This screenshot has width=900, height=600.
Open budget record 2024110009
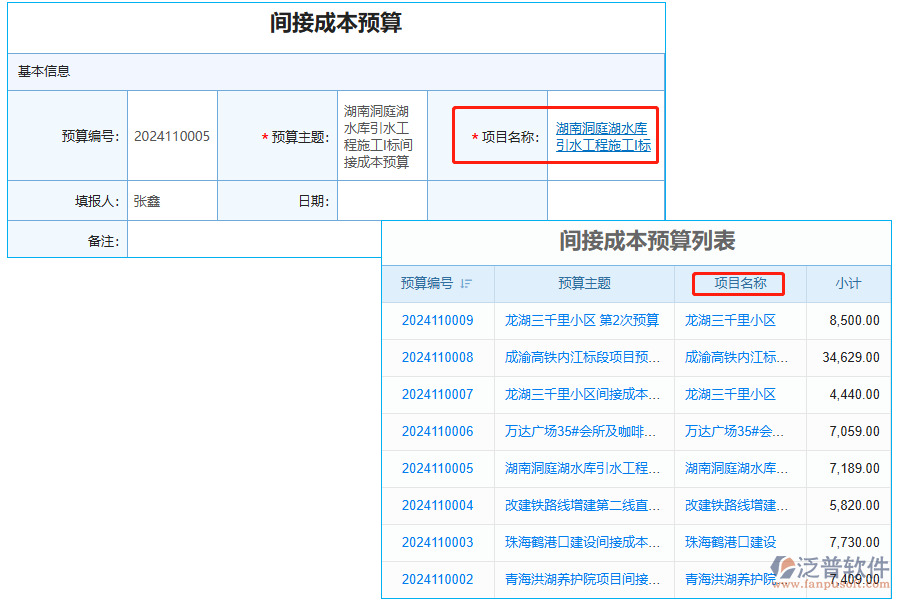click(438, 320)
